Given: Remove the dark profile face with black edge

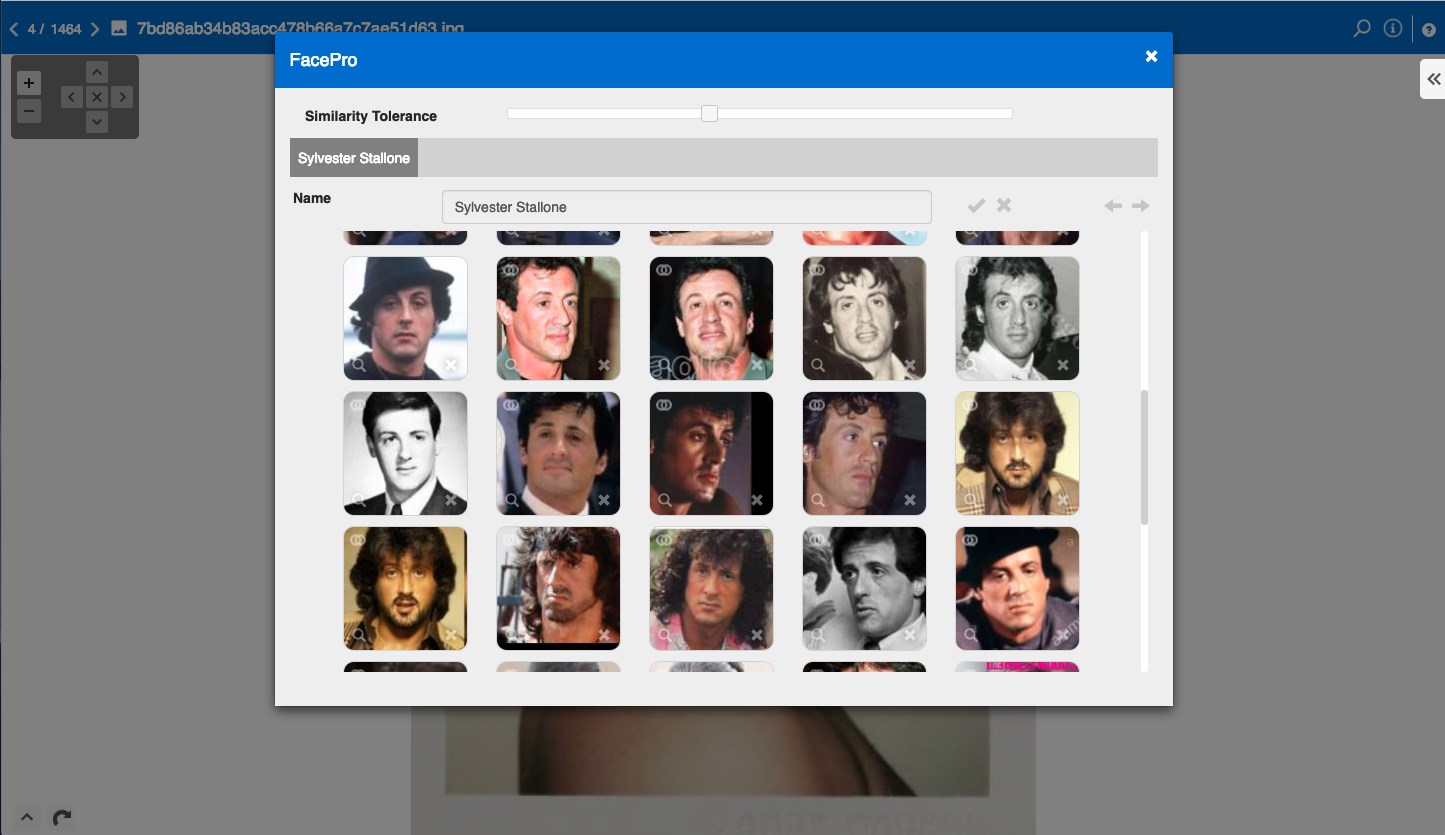Looking at the screenshot, I should [x=757, y=500].
